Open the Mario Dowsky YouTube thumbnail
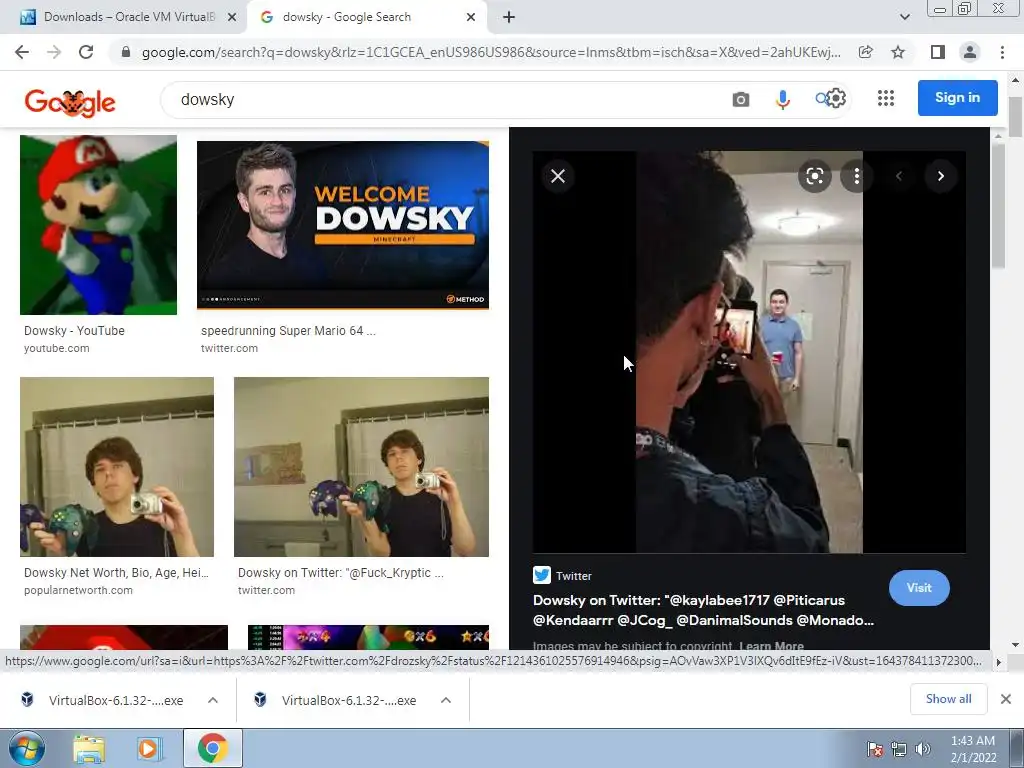 (99, 225)
